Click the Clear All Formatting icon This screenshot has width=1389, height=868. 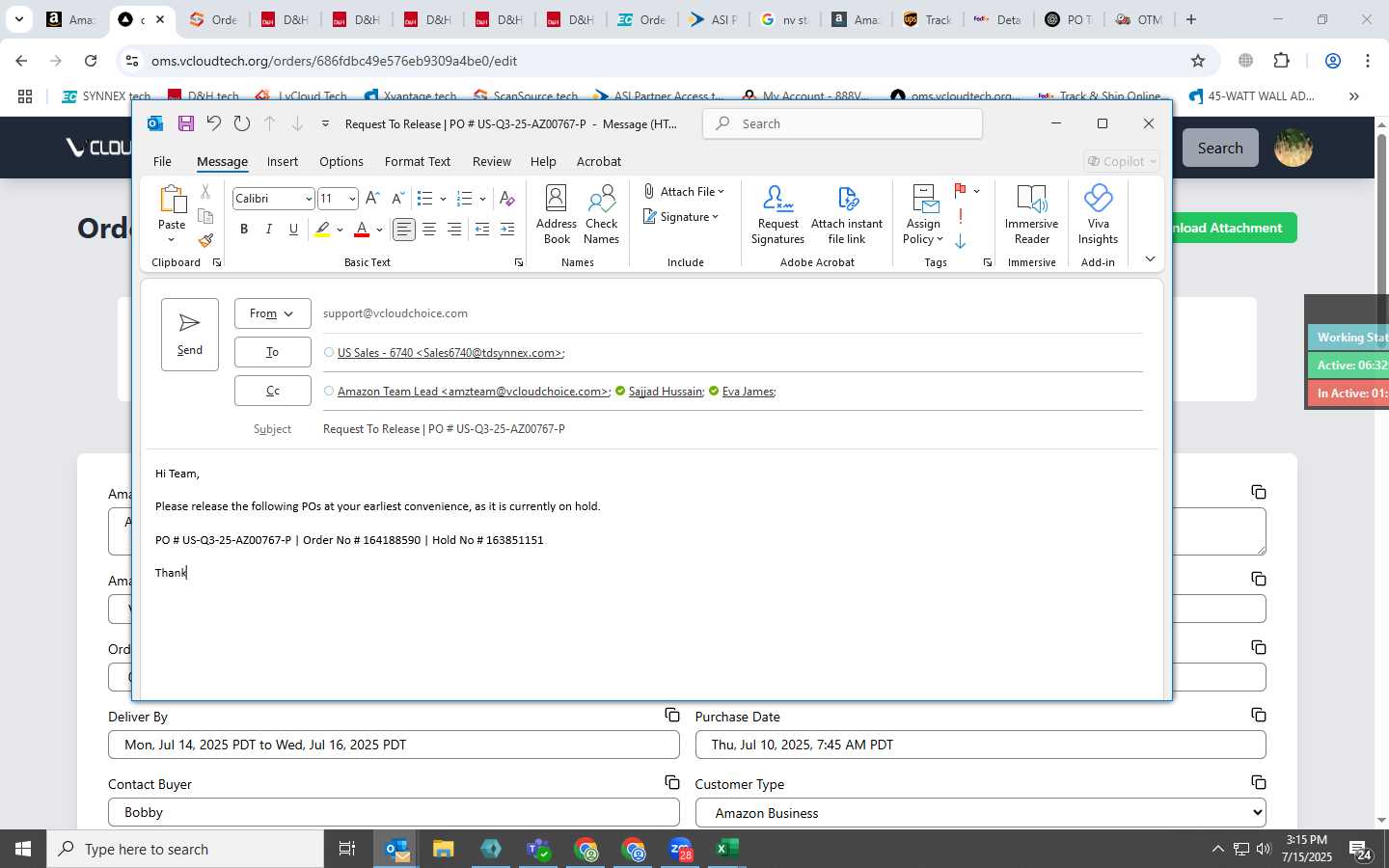coord(507,199)
